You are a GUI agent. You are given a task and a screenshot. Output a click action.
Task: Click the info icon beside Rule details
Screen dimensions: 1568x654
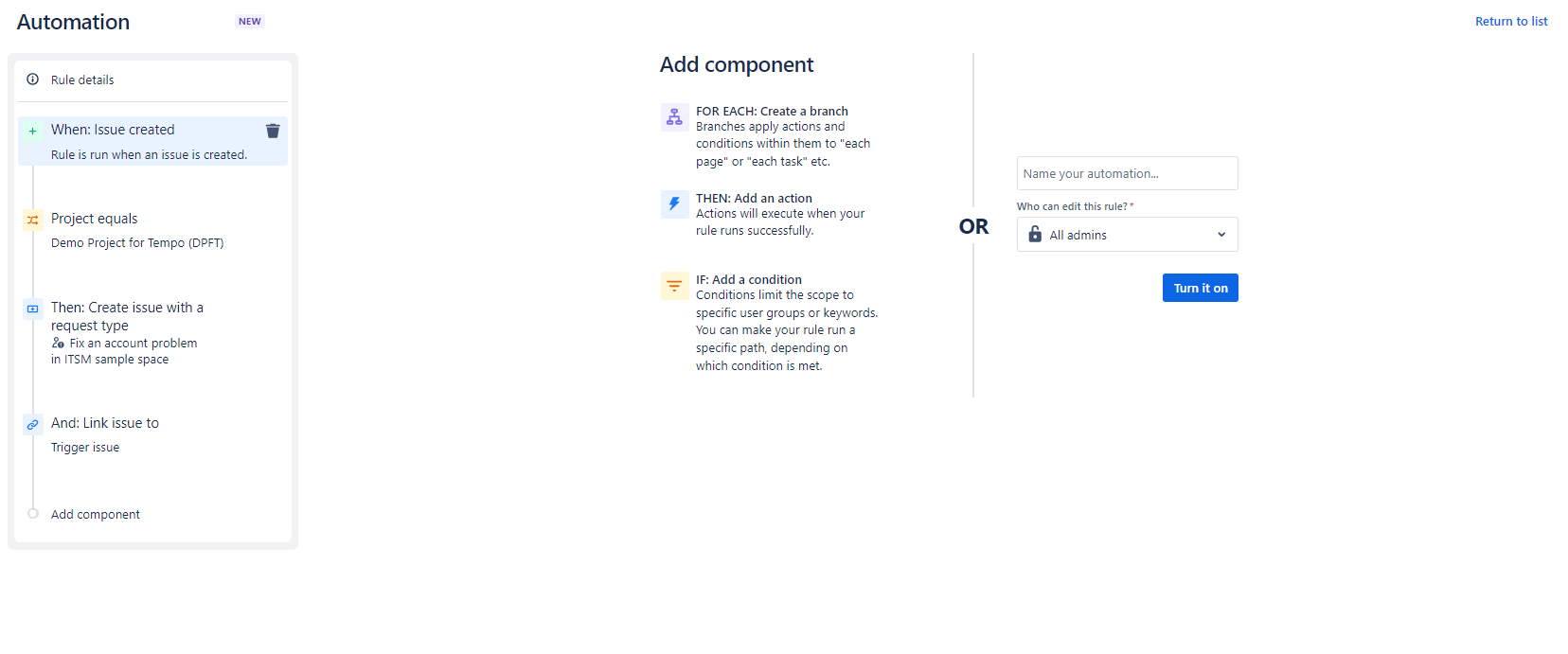click(33, 80)
